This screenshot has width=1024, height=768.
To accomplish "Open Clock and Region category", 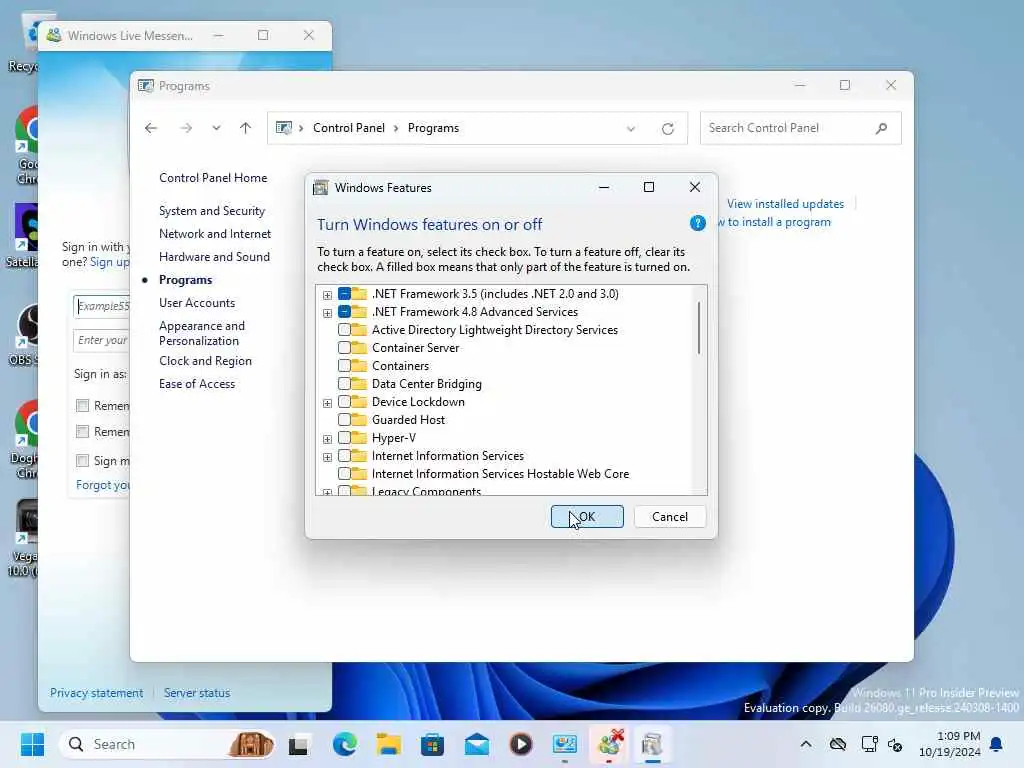I will [205, 361].
